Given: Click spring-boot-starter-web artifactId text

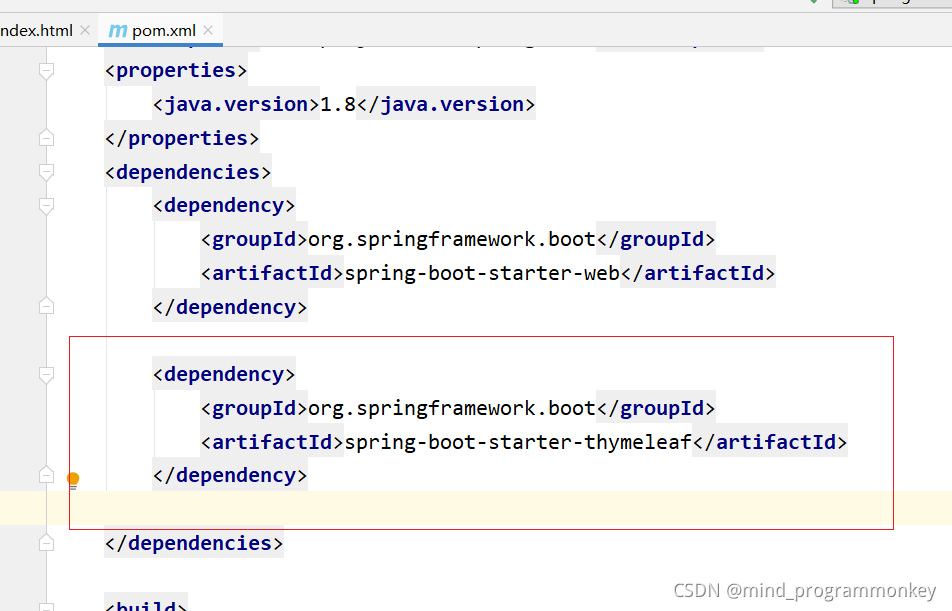Looking at the screenshot, I should (482, 273).
